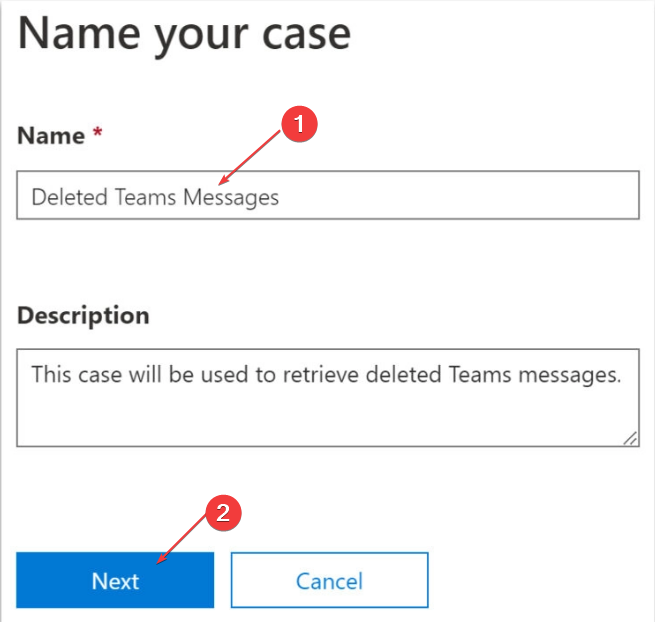Click the Name input field
Image resolution: width=655 pixels, height=622 pixels.
pyautogui.click(x=328, y=195)
